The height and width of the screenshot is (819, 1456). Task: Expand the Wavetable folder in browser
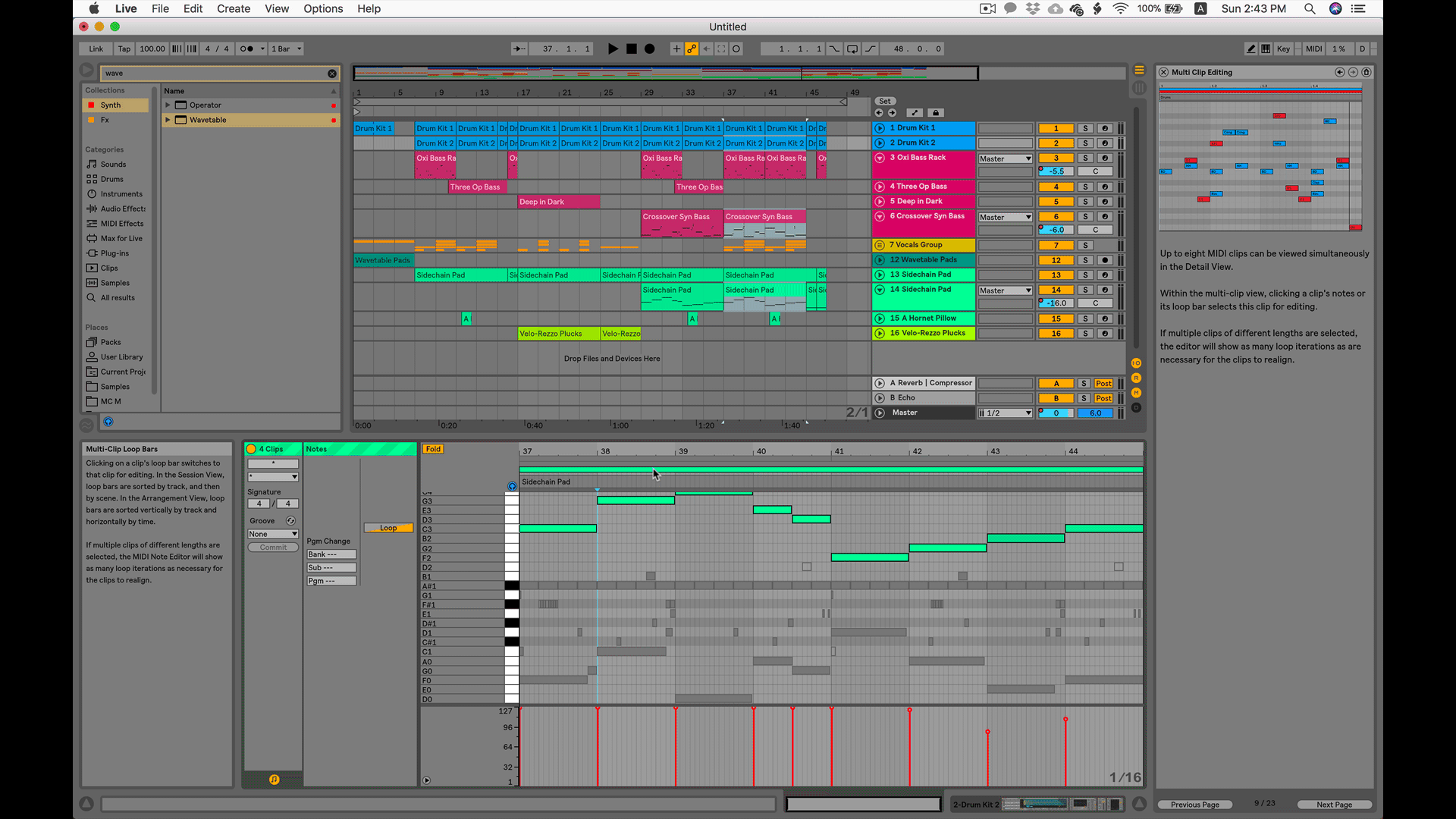pyautogui.click(x=168, y=120)
